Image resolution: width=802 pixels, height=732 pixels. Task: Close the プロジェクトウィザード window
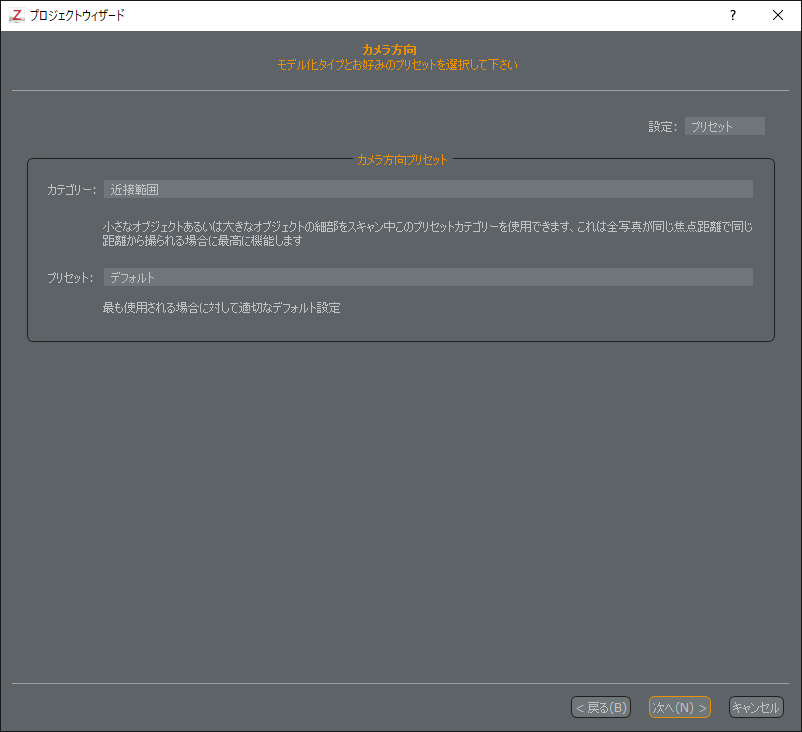(x=778, y=15)
